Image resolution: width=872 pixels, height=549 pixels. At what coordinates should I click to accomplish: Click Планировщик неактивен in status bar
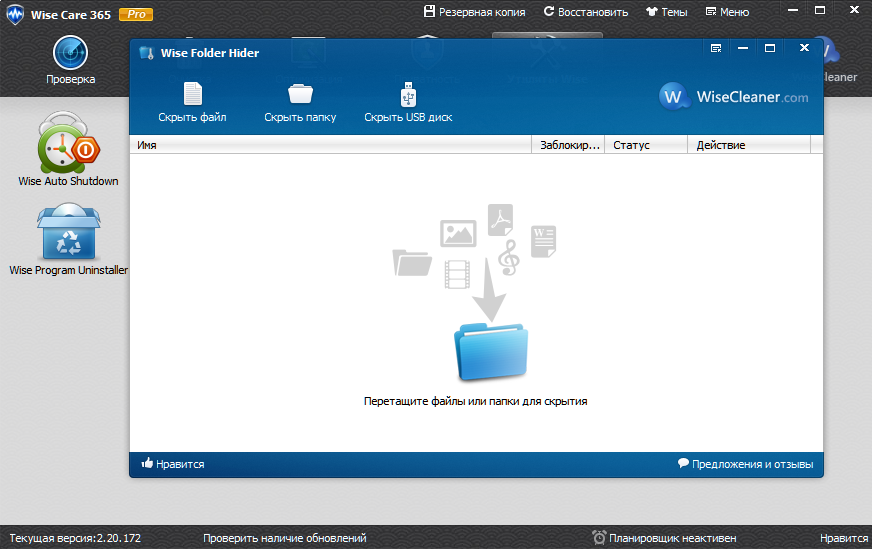(665, 538)
